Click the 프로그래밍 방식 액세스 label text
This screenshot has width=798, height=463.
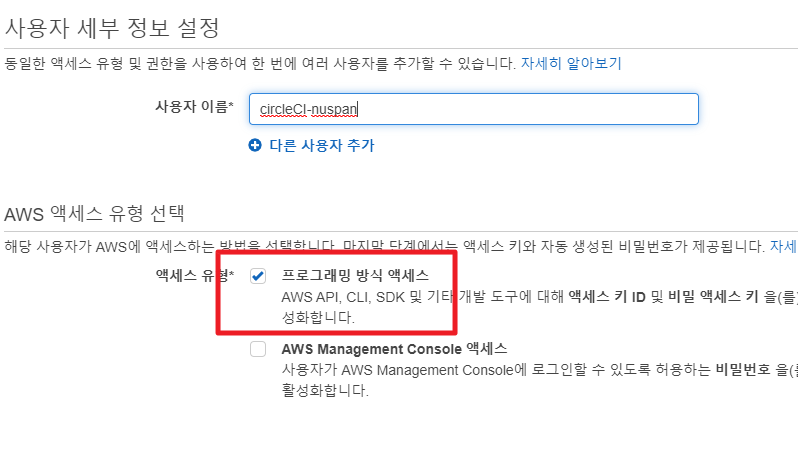[x=355, y=275]
